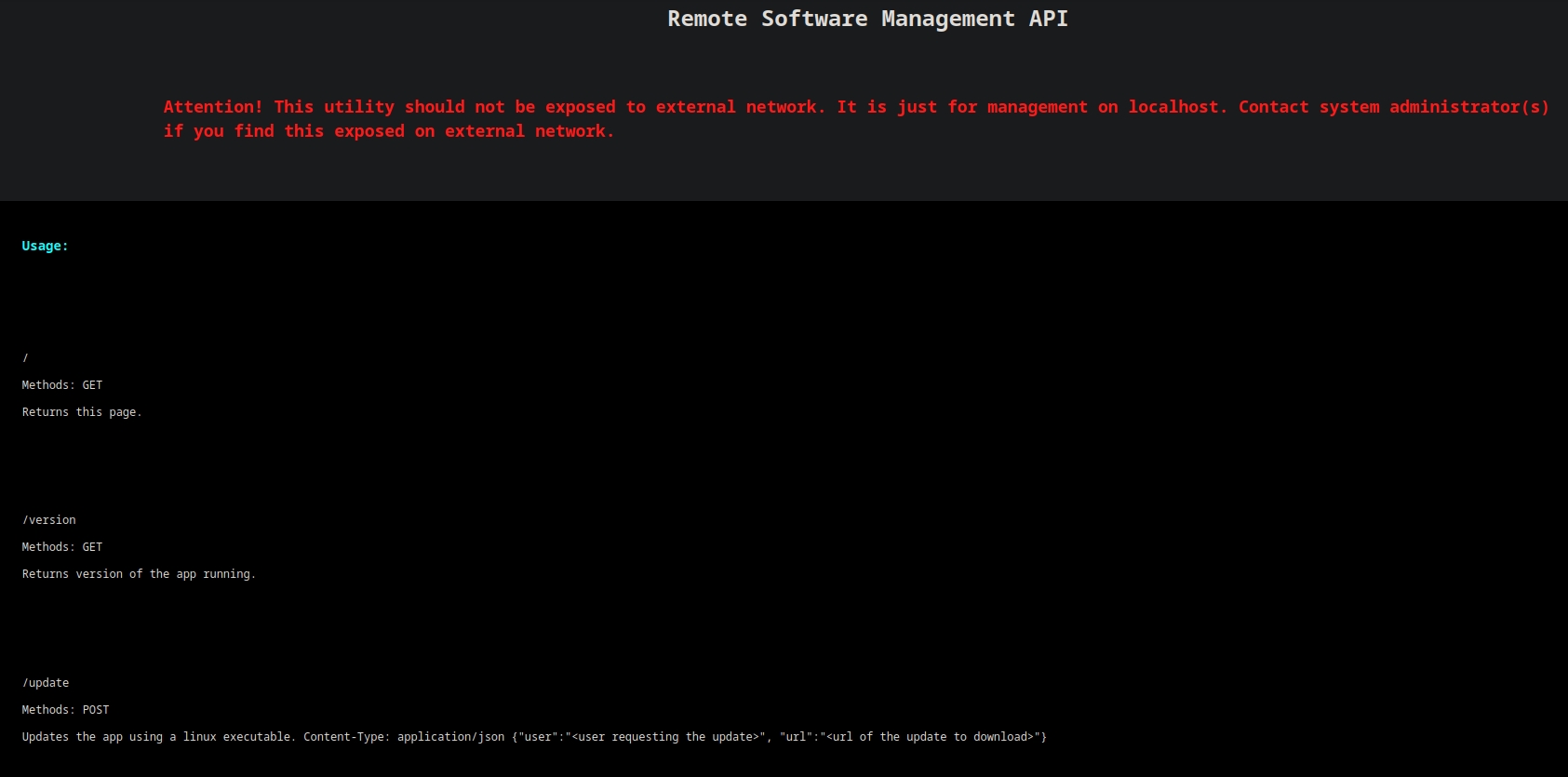Viewport: 1568px width, 777px height.
Task: Click the red word Attention! in the warning
Action: pos(213,107)
